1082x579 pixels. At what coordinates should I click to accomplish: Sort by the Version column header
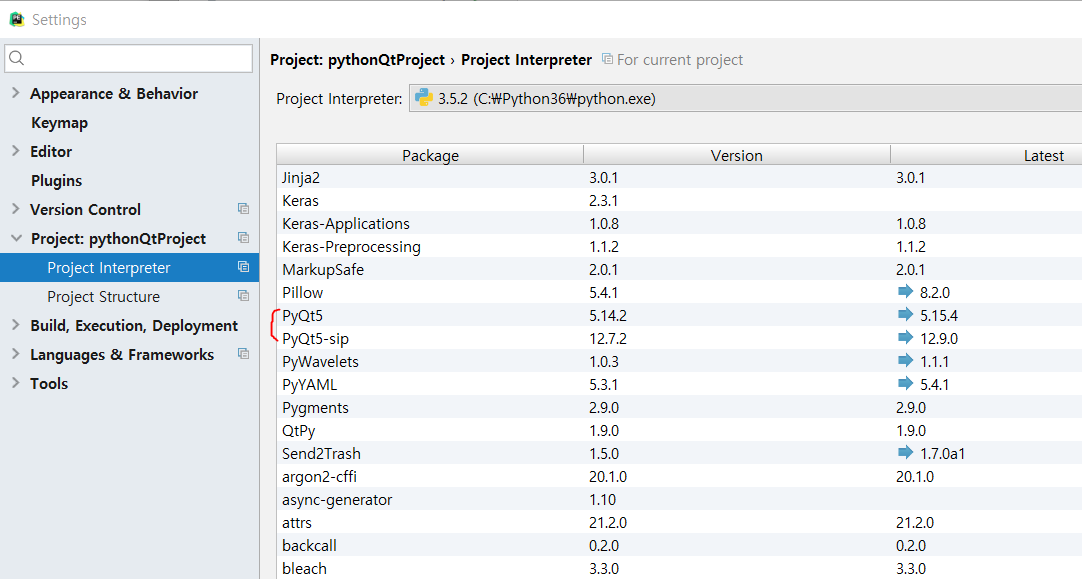[737, 155]
